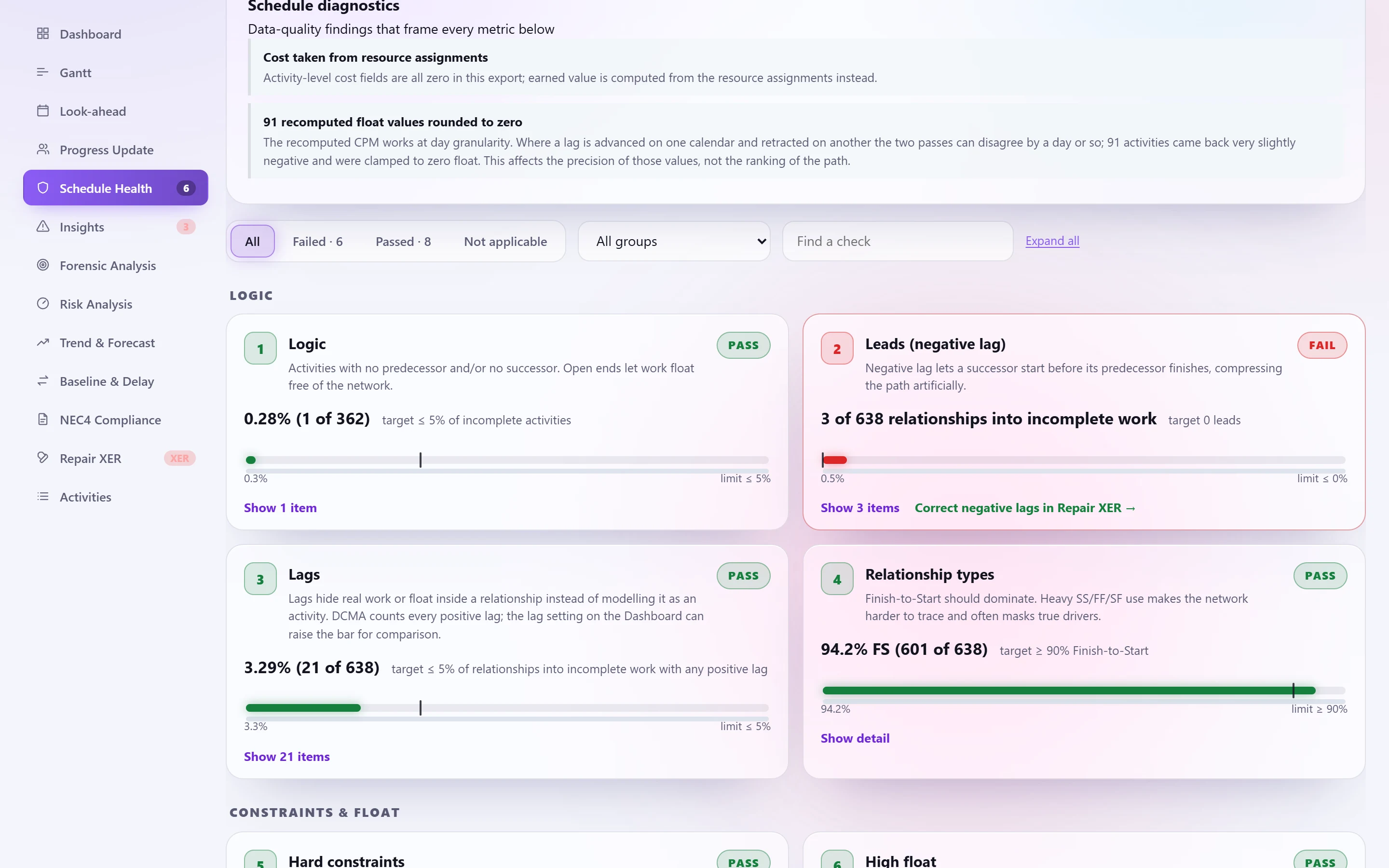The image size is (1389, 868).
Task: Click the number 4 badge on Relationship types
Action: coord(837,579)
